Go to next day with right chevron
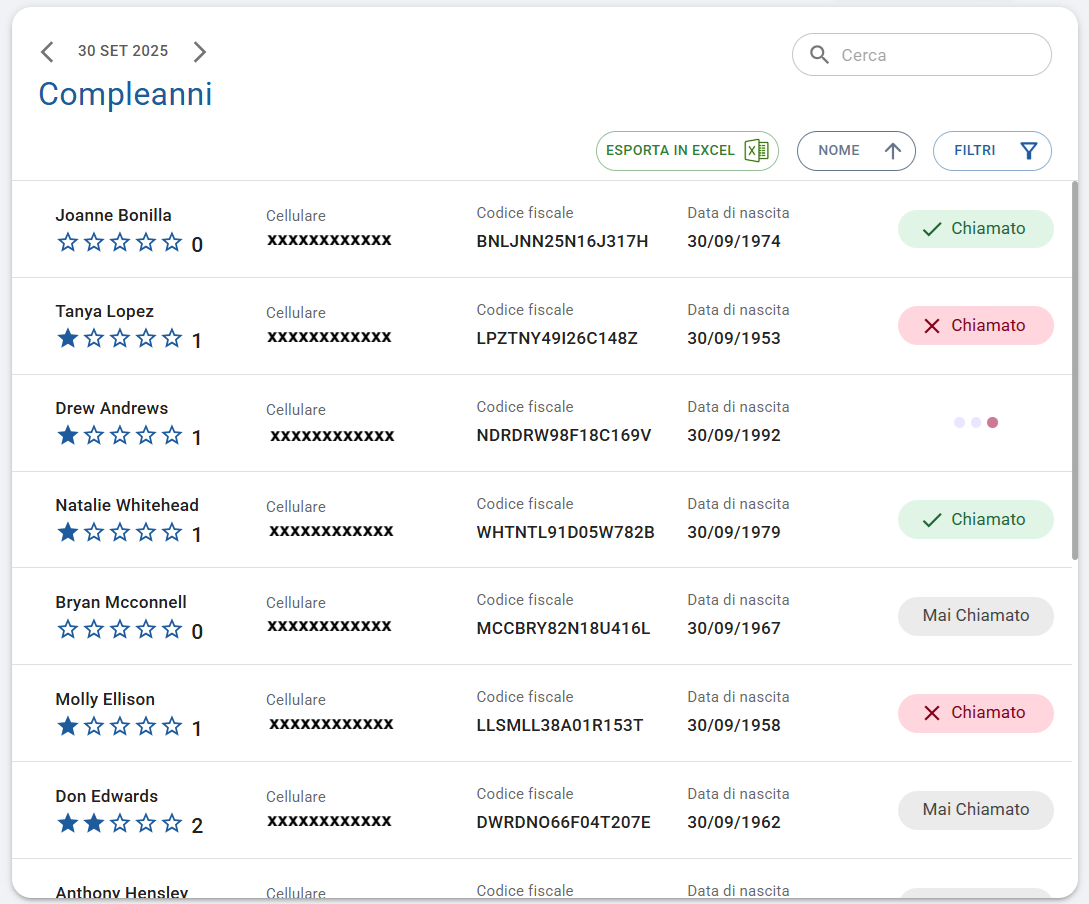Viewport: 1089px width, 904px height. click(x=199, y=52)
